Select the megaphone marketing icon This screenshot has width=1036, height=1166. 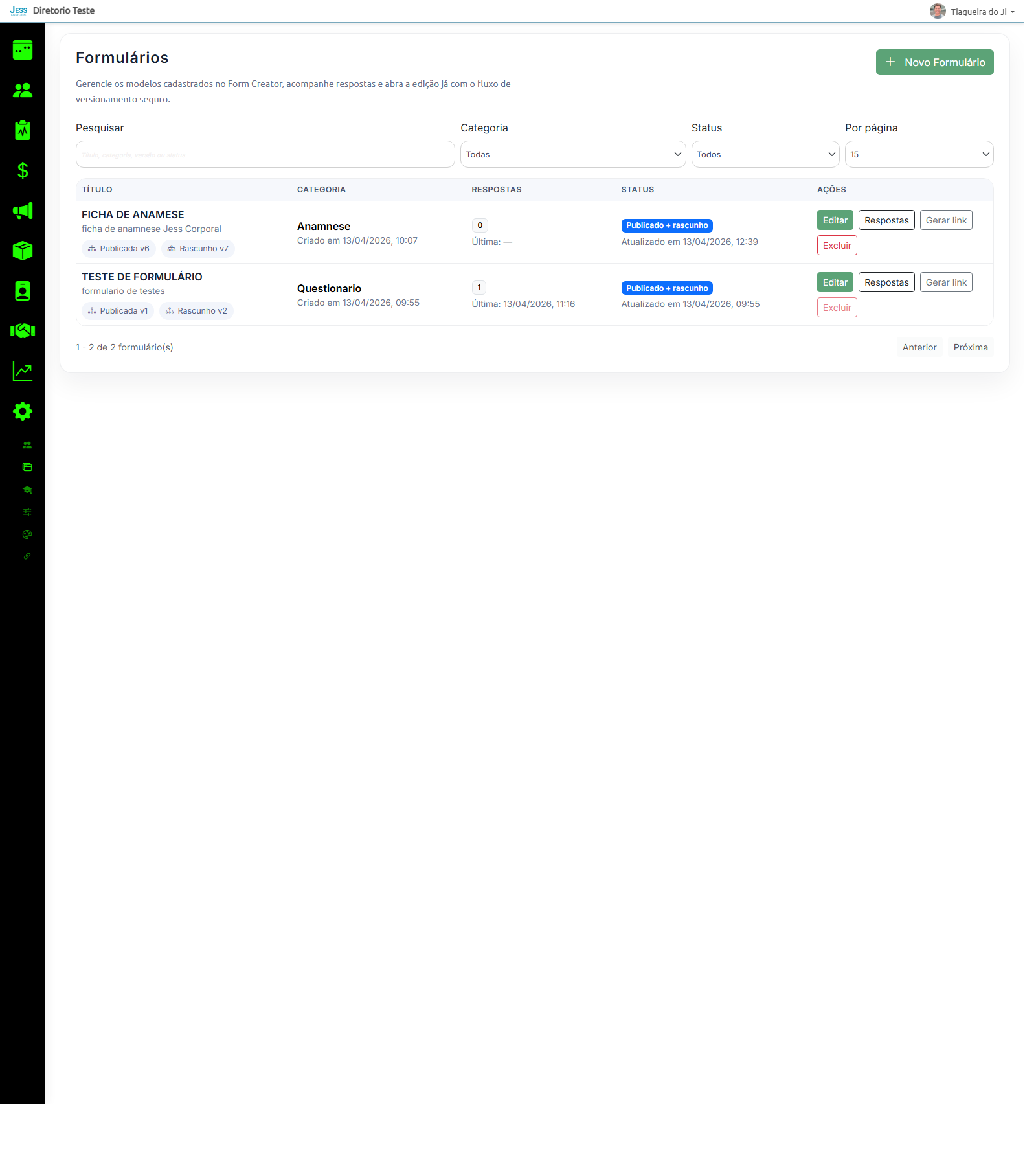[x=22, y=211]
